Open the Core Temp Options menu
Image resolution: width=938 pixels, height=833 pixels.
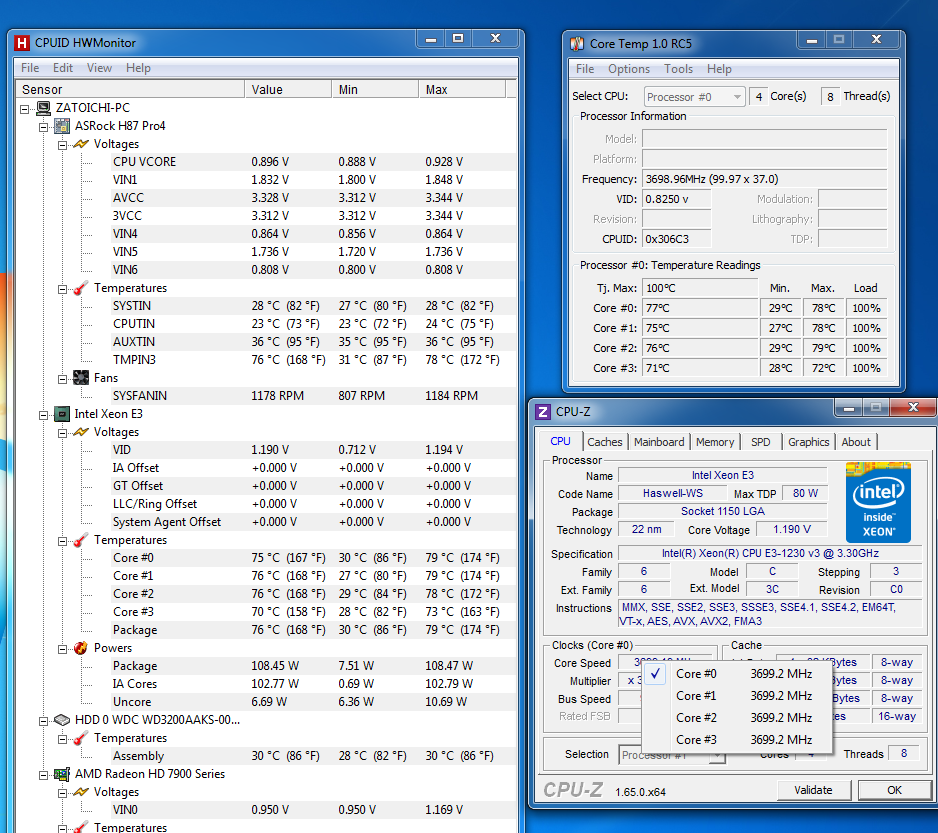point(629,69)
